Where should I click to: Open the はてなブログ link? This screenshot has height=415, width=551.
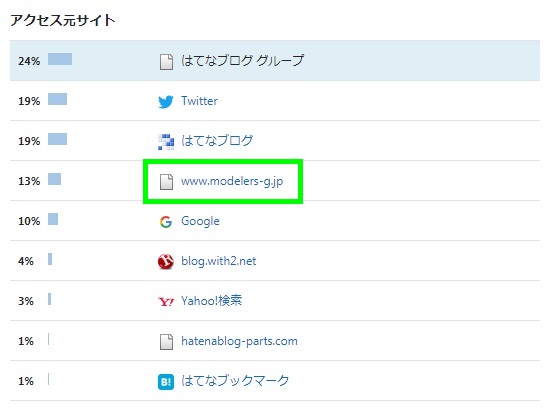click(217, 141)
